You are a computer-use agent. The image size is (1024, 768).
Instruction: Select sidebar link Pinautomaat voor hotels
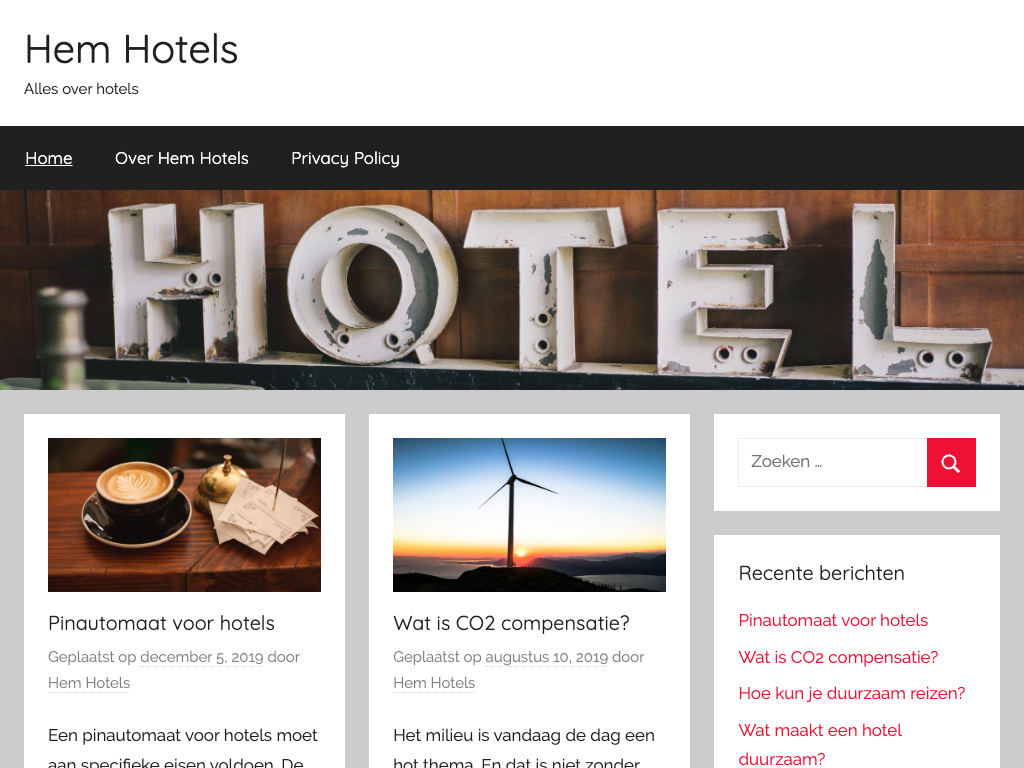click(x=833, y=620)
